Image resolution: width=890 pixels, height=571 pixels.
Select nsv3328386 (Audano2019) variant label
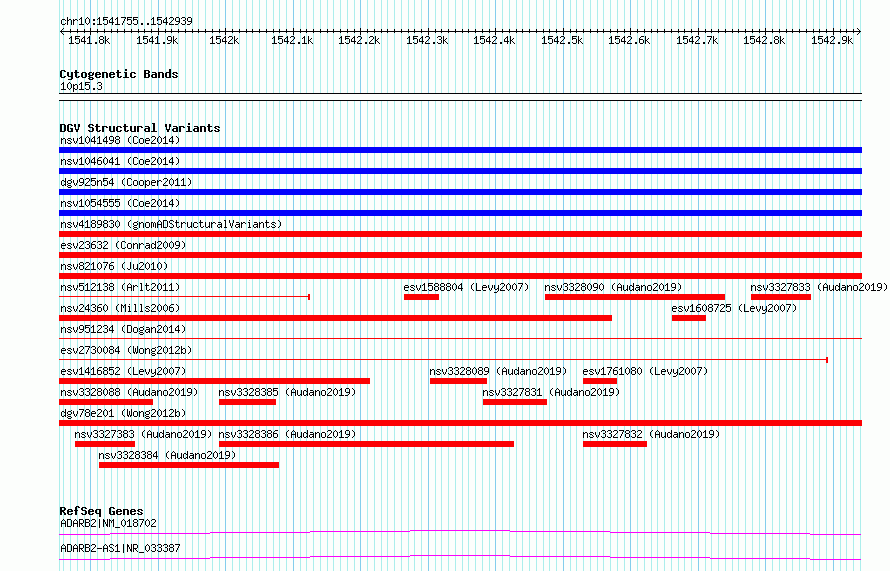tap(287, 434)
